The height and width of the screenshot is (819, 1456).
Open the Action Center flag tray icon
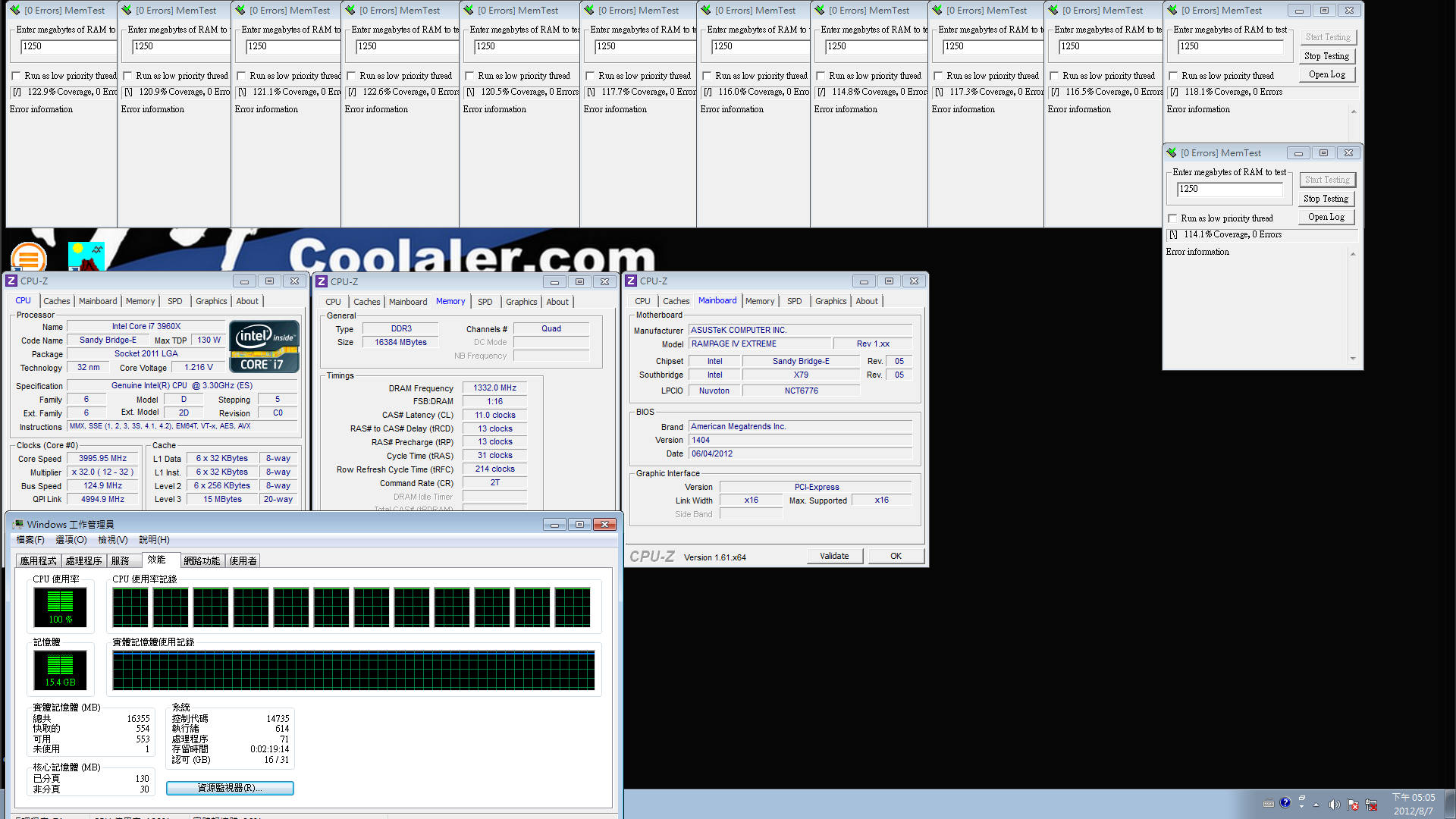click(x=1353, y=805)
